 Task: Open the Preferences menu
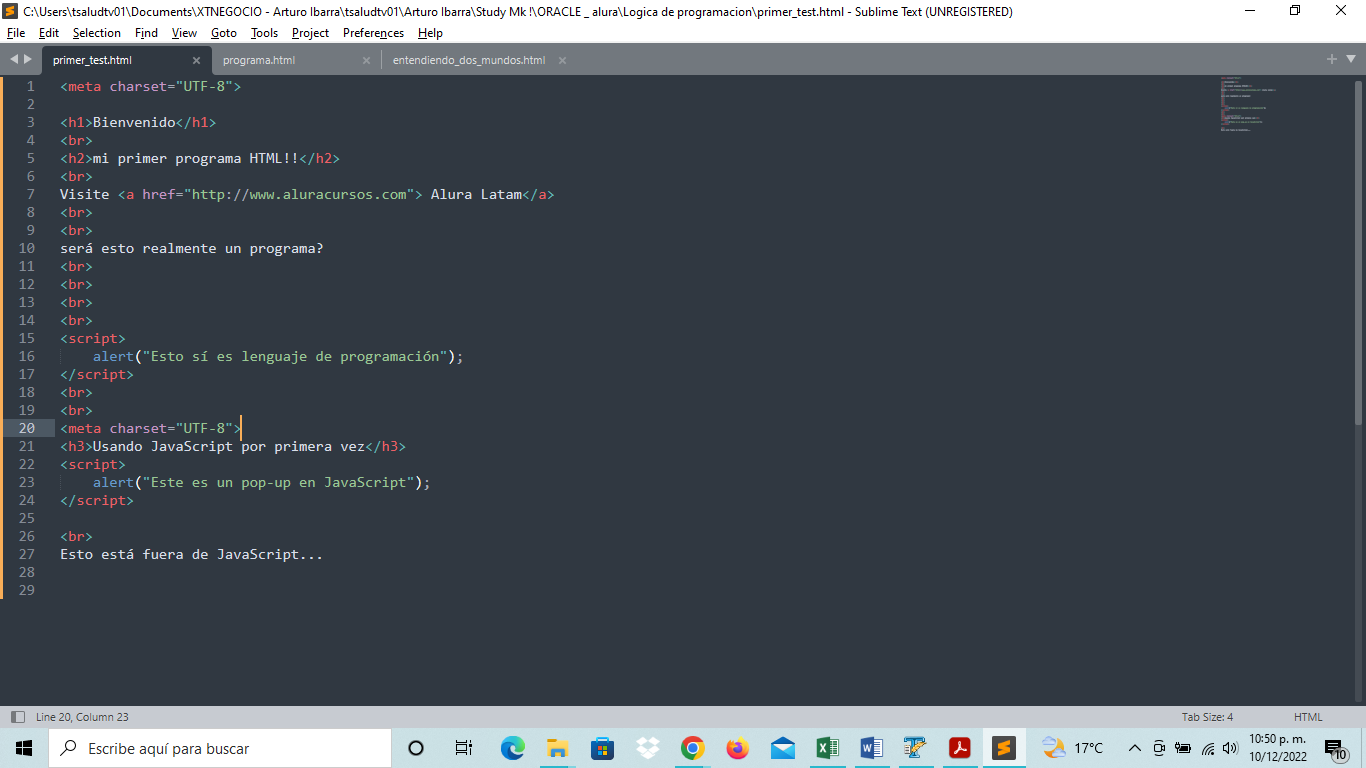point(373,33)
